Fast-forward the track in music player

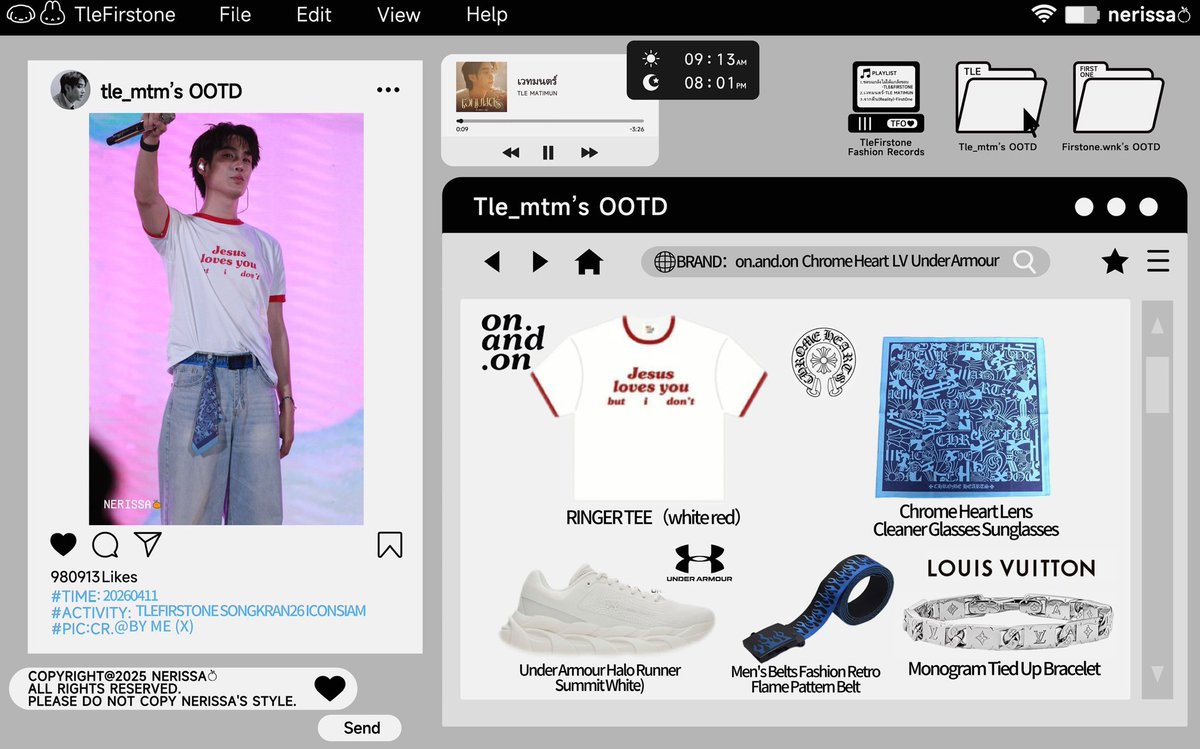pos(589,153)
